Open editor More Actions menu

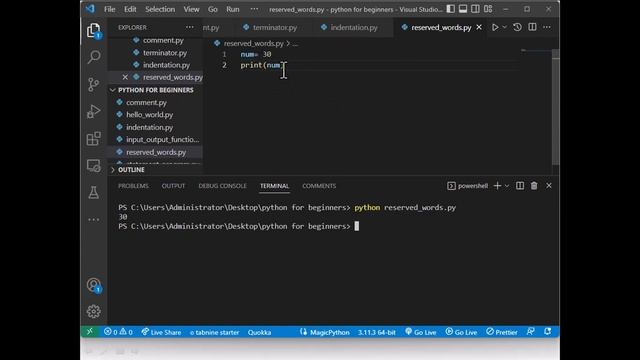[x=547, y=27]
